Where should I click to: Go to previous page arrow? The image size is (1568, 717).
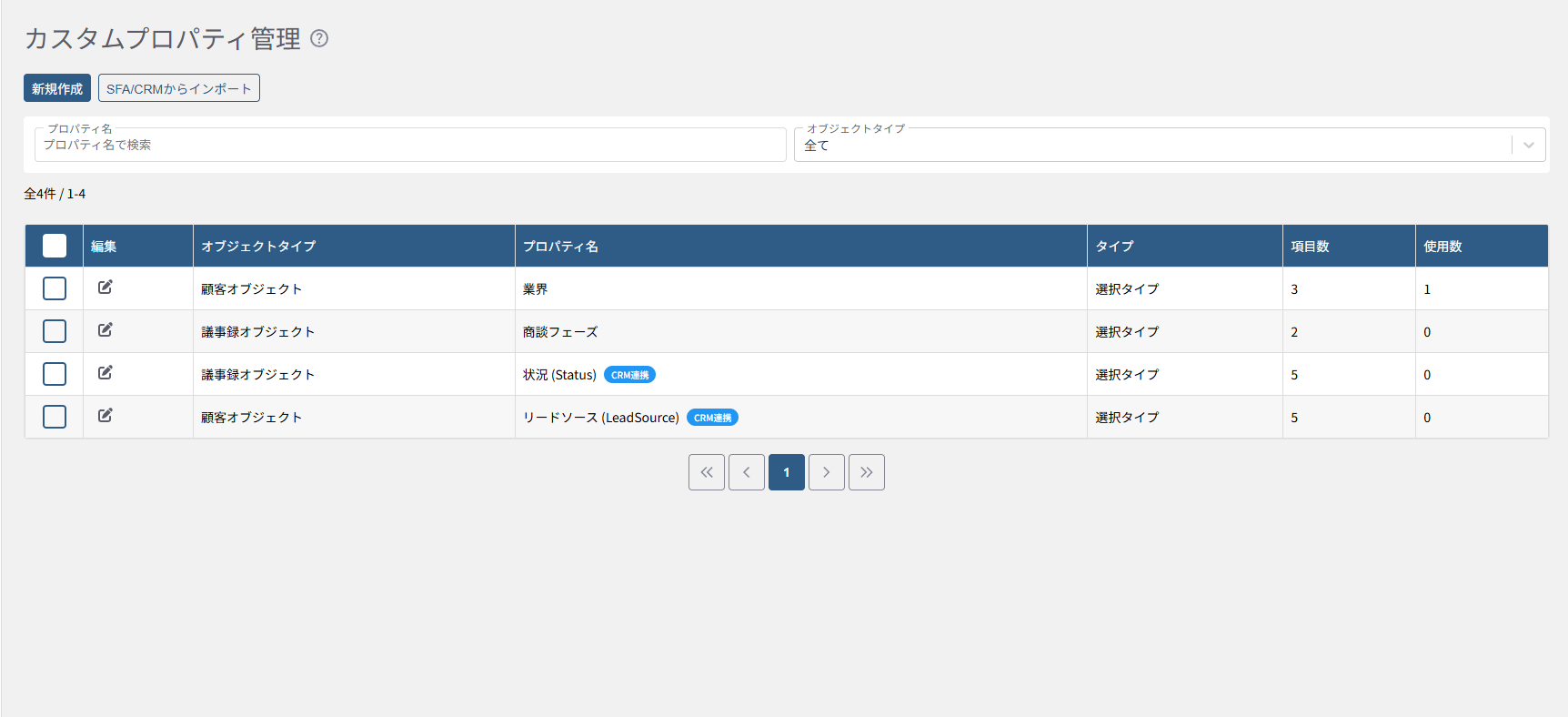coord(747,472)
